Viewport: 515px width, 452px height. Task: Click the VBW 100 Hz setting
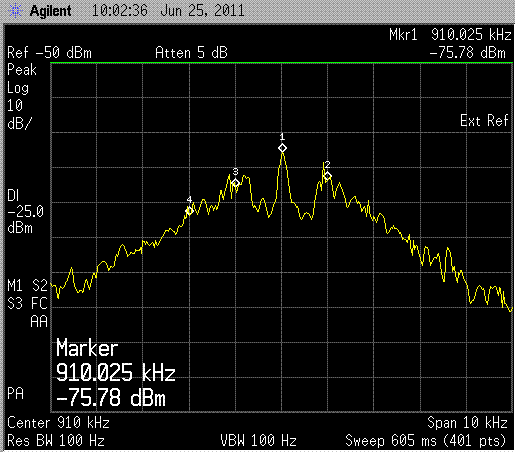258,441
